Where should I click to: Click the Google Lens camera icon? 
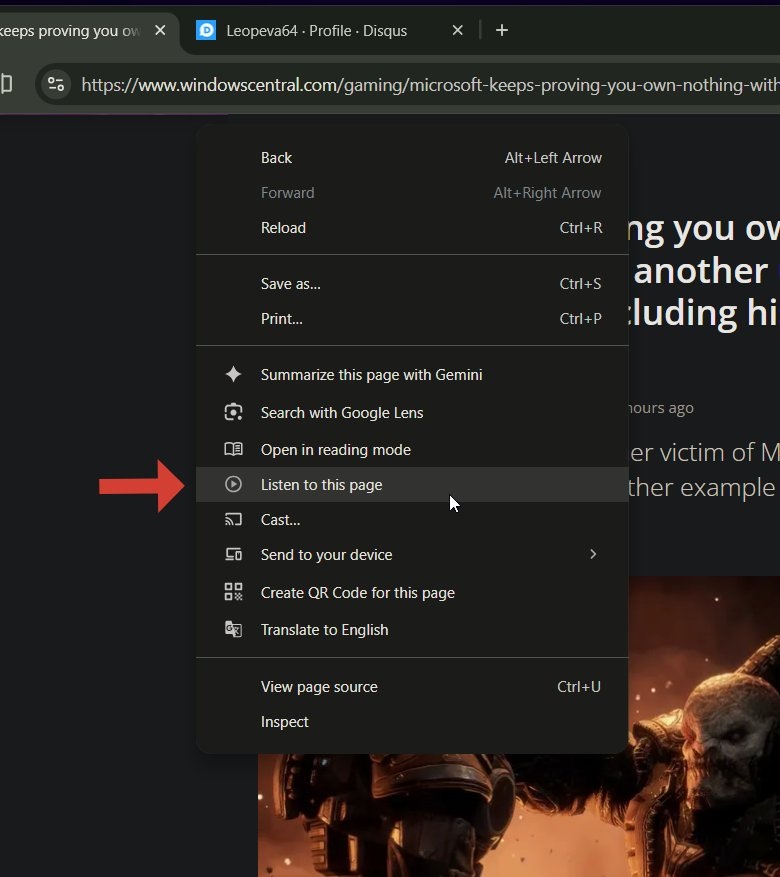click(x=233, y=412)
